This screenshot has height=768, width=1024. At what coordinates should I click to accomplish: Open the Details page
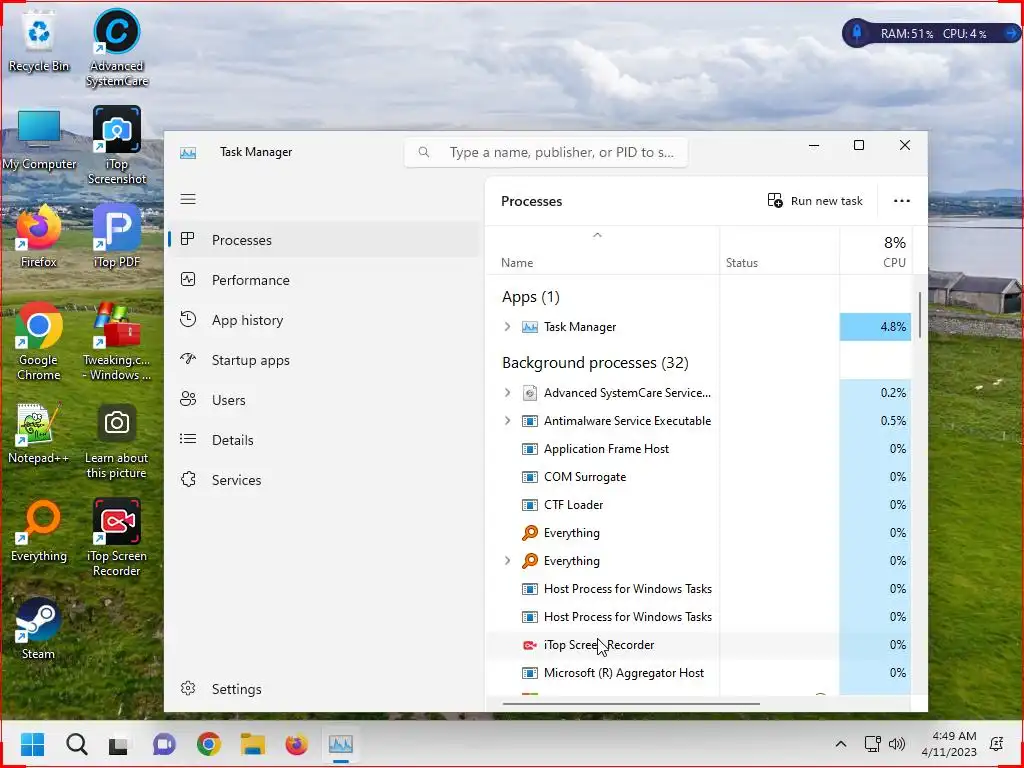pyautogui.click(x=324, y=440)
